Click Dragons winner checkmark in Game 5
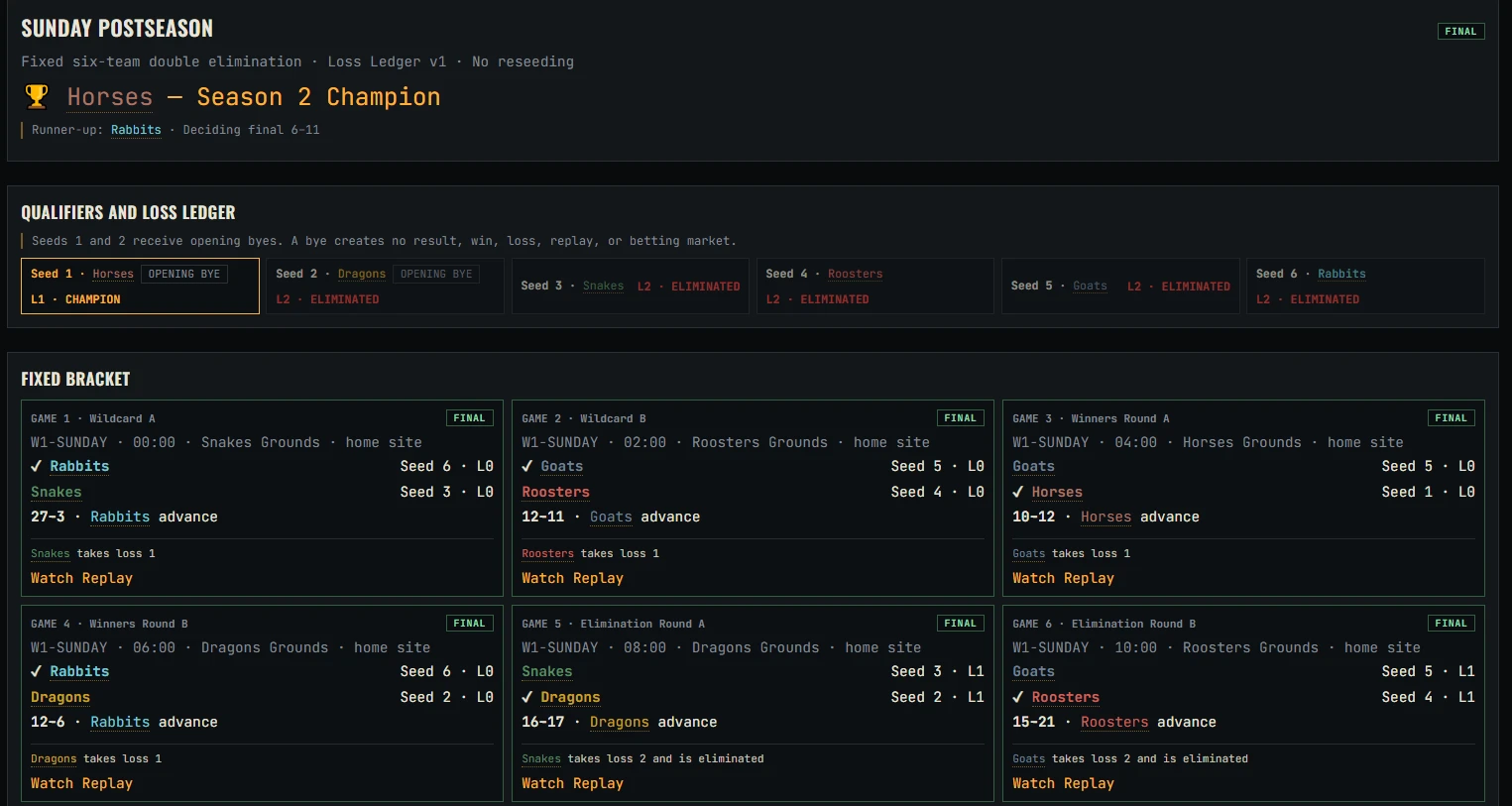This screenshot has height=806, width=1512. click(526, 697)
